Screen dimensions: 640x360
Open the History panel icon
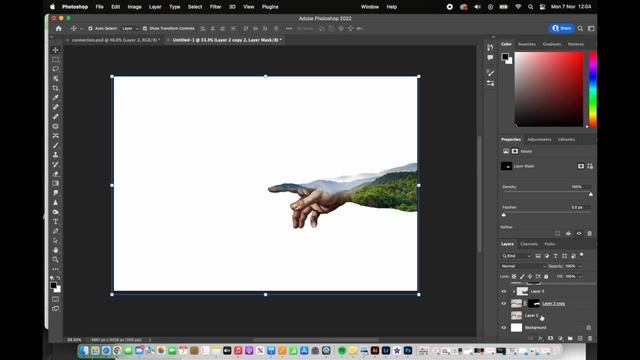point(490,48)
